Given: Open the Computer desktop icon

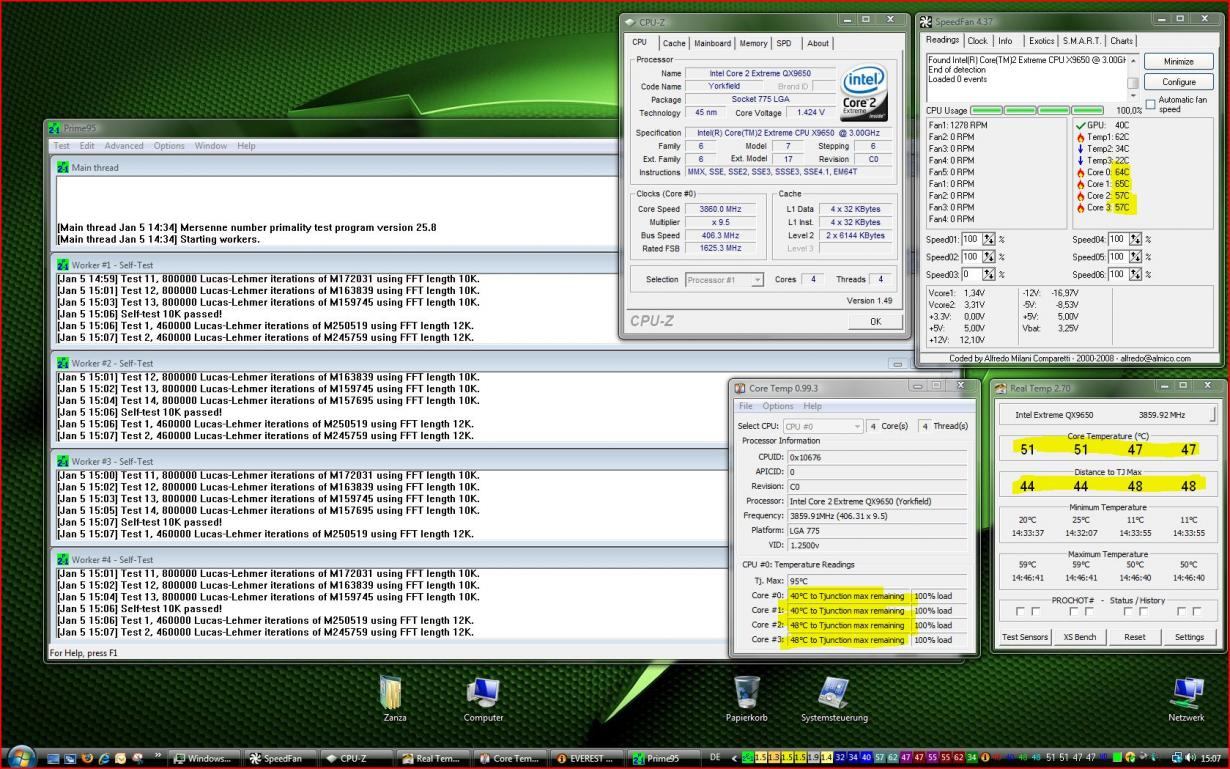Looking at the screenshot, I should 483,698.
